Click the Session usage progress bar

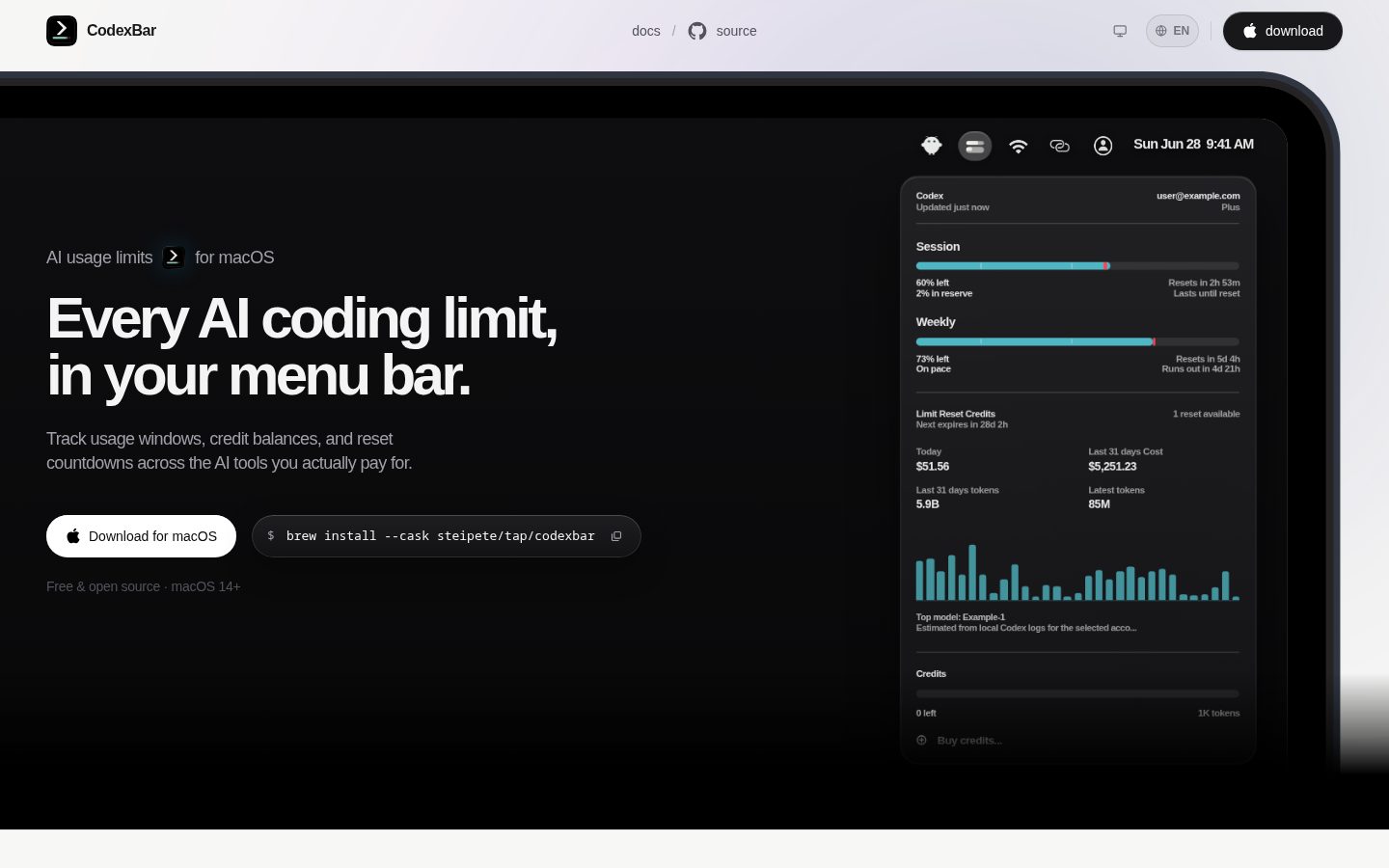1077,265
